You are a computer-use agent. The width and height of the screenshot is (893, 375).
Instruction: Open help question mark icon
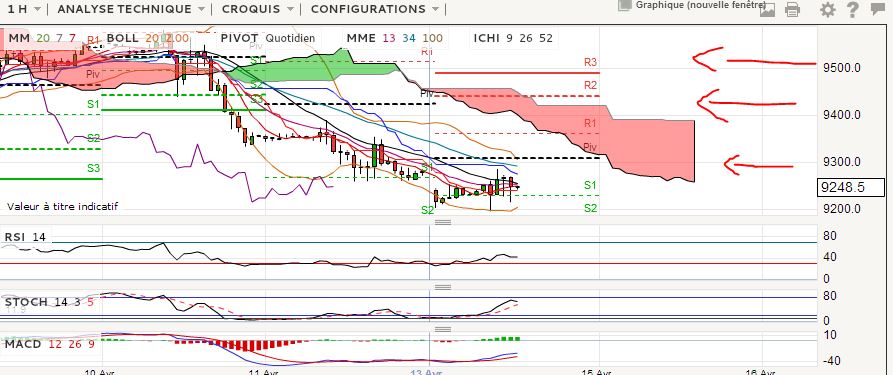pyautogui.click(x=853, y=10)
